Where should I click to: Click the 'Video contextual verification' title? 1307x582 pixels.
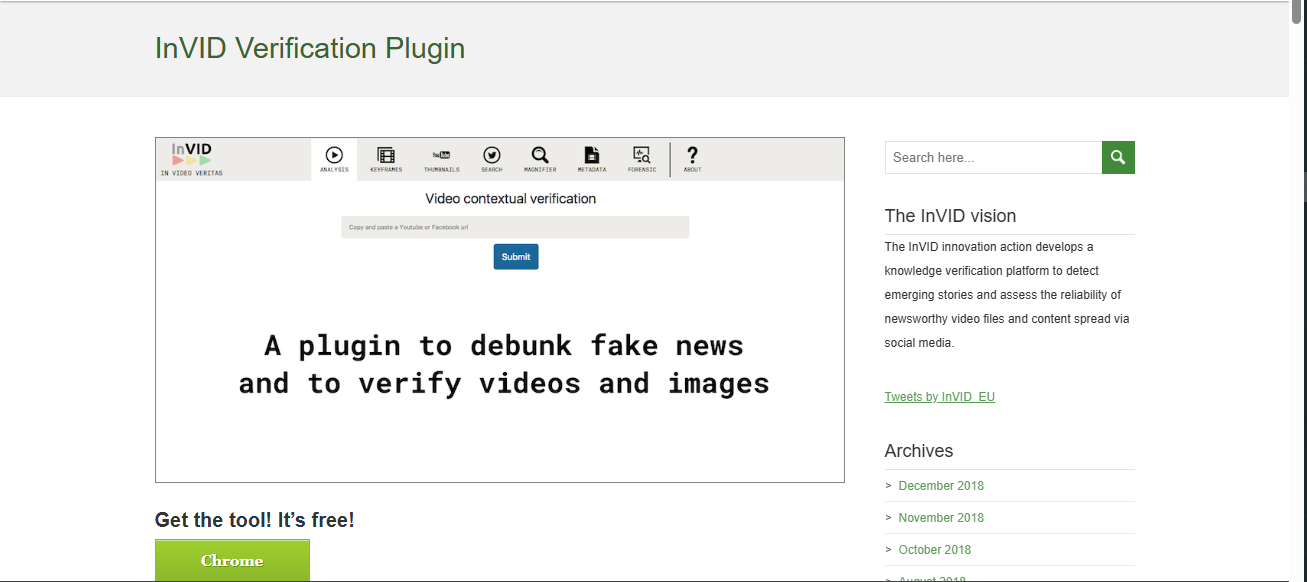(511, 199)
